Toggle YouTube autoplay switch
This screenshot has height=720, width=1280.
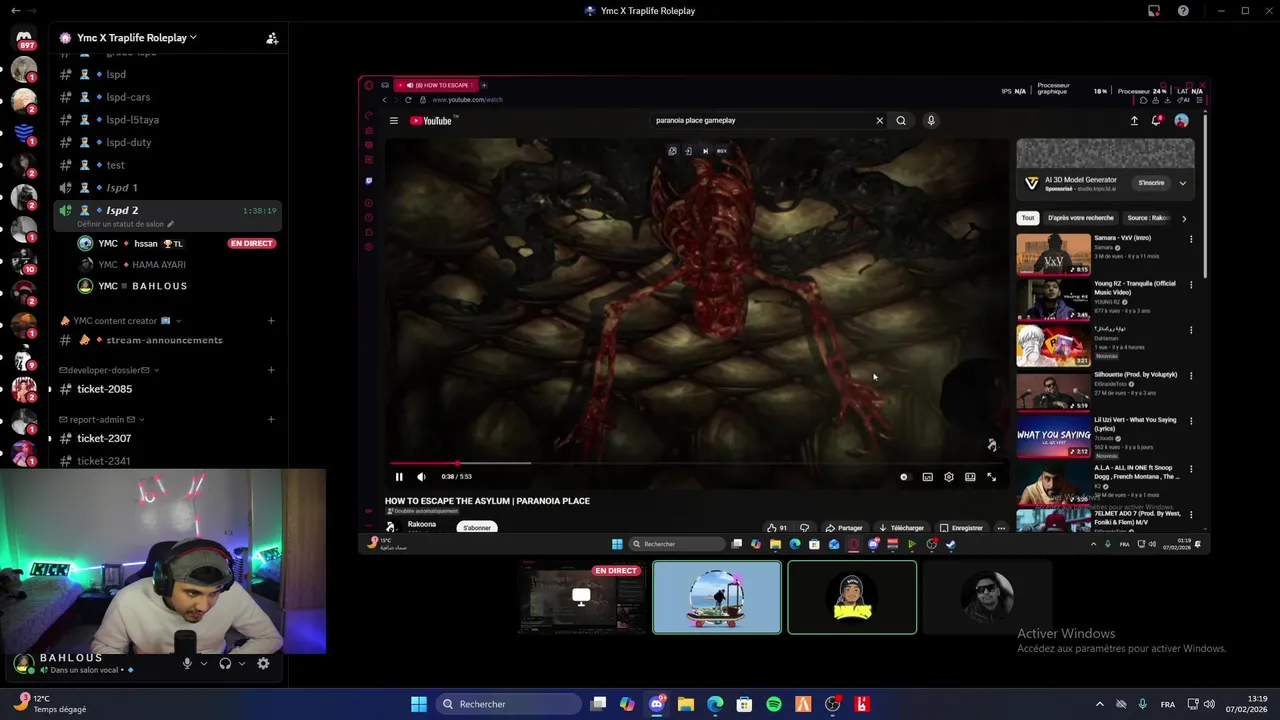coord(904,477)
